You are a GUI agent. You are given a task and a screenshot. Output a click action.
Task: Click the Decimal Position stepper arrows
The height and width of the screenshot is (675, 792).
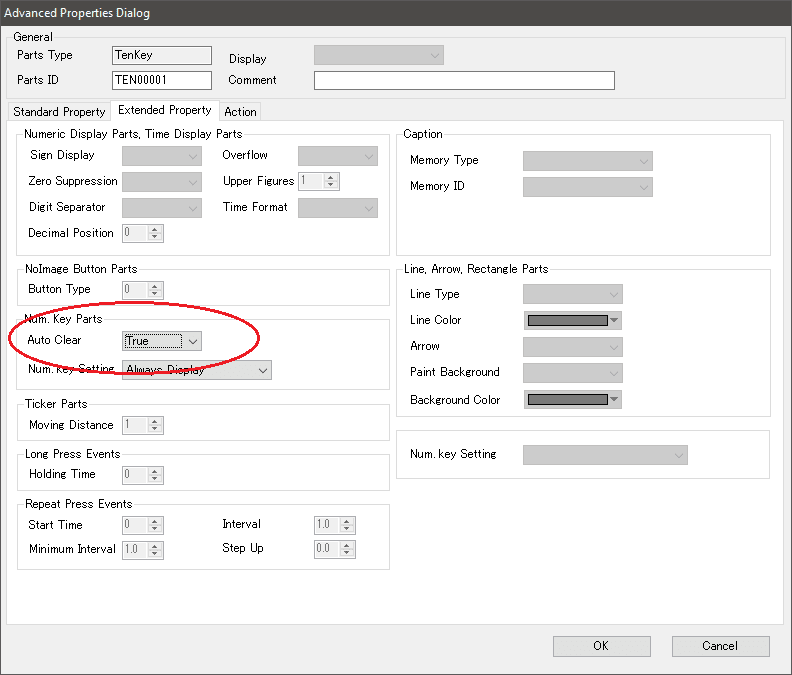pyautogui.click(x=155, y=233)
